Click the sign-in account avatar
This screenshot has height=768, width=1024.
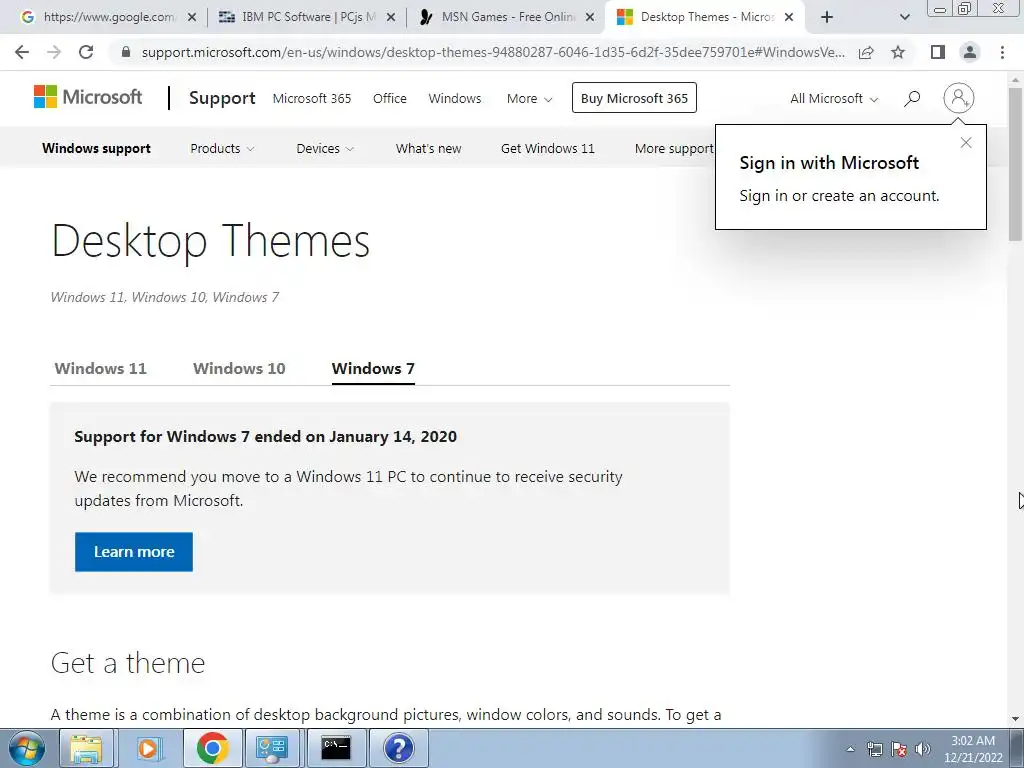(959, 98)
